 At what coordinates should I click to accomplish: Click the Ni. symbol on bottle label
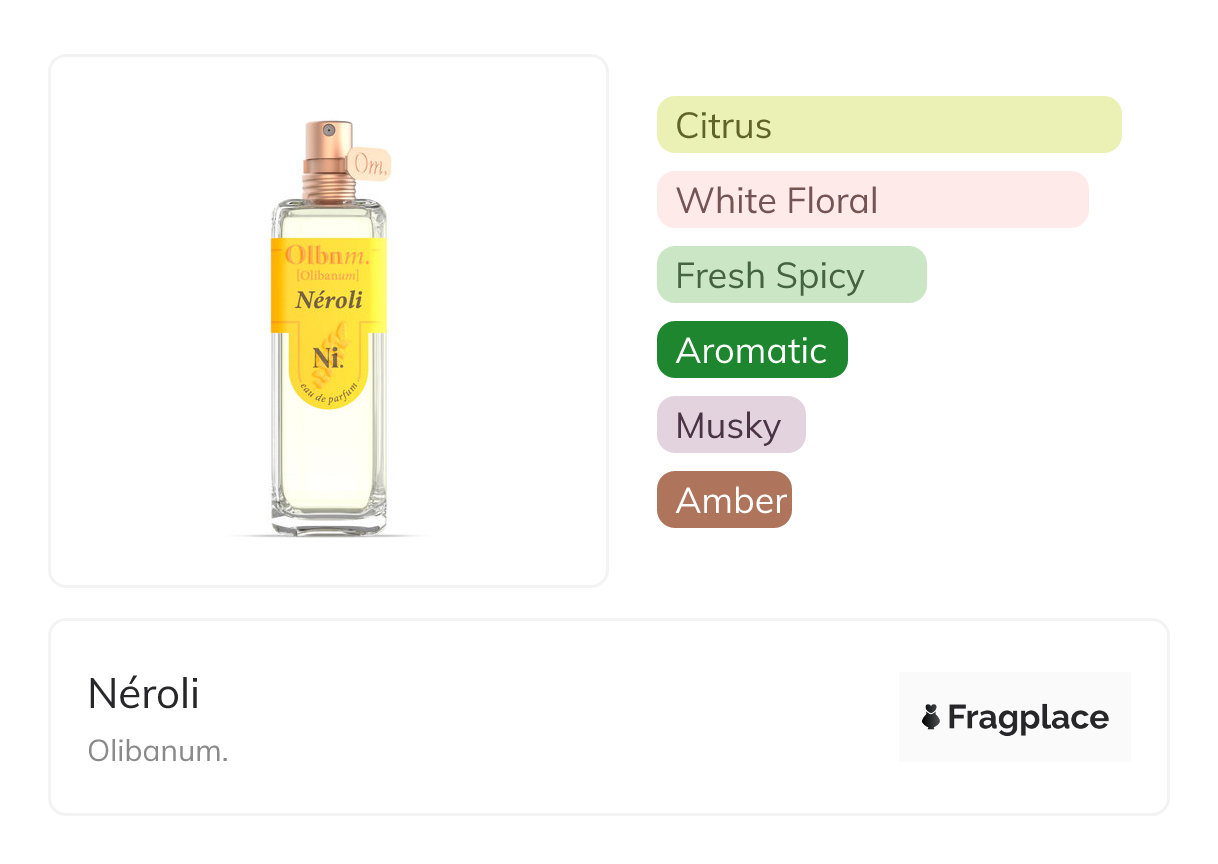point(327,358)
